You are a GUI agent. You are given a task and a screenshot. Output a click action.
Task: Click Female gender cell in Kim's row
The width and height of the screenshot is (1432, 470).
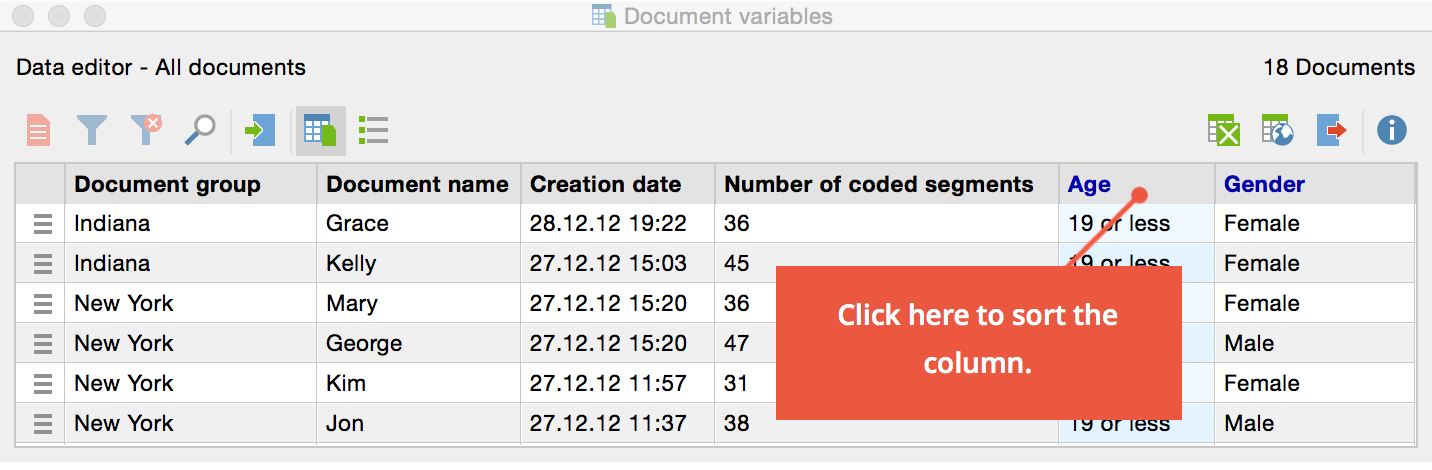(x=1262, y=384)
